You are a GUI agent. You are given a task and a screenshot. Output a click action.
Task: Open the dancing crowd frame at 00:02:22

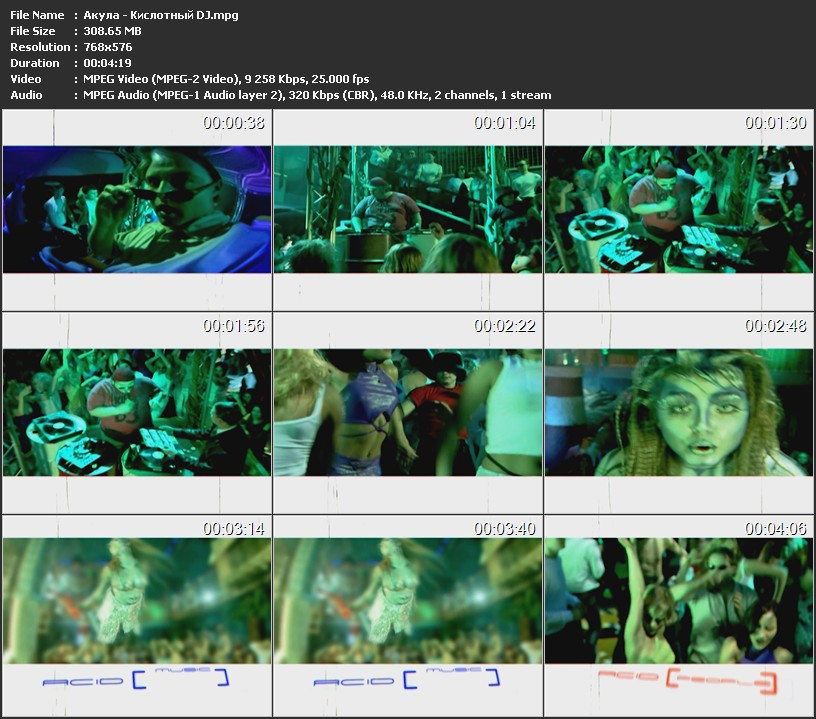408,412
